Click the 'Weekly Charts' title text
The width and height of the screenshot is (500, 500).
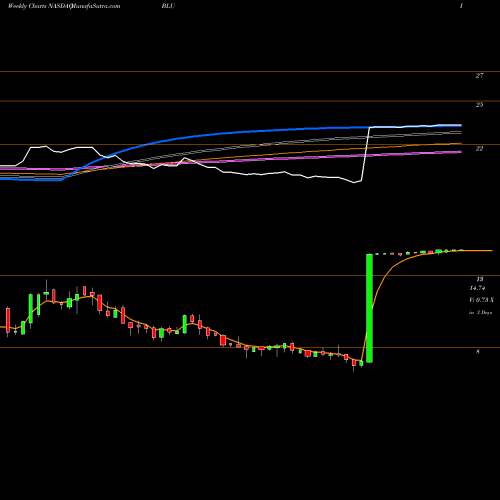27,6
